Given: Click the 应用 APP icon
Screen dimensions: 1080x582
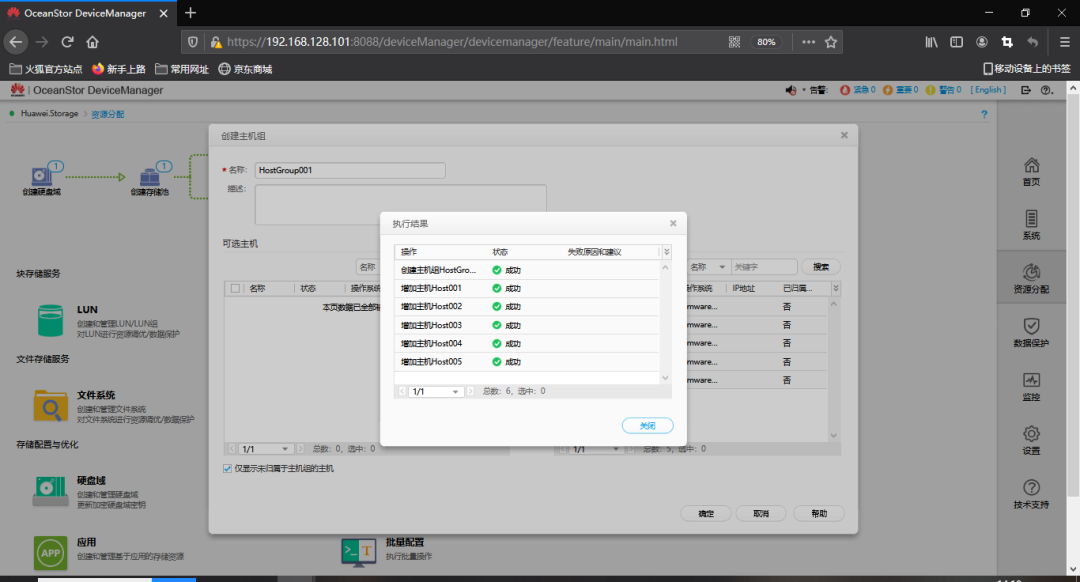Looking at the screenshot, I should [50, 553].
